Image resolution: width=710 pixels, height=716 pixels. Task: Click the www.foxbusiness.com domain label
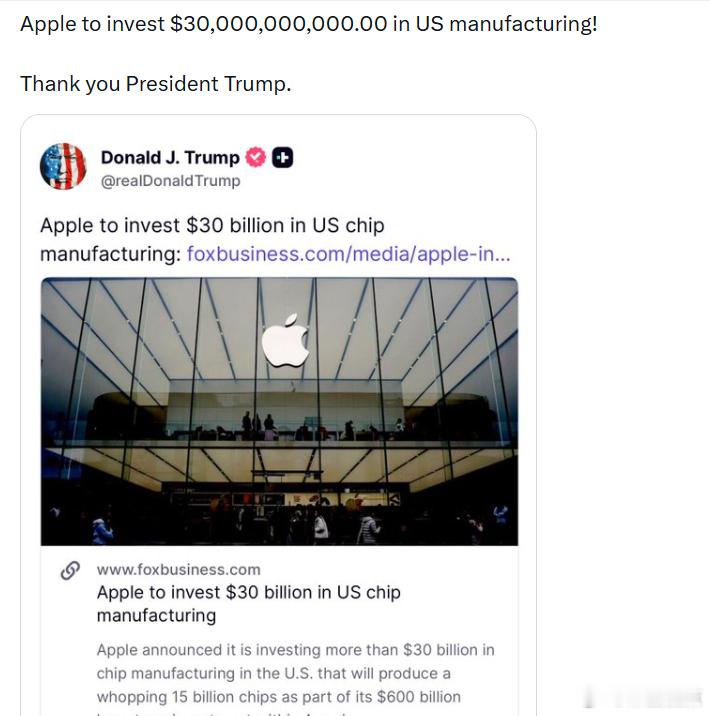tap(179, 570)
